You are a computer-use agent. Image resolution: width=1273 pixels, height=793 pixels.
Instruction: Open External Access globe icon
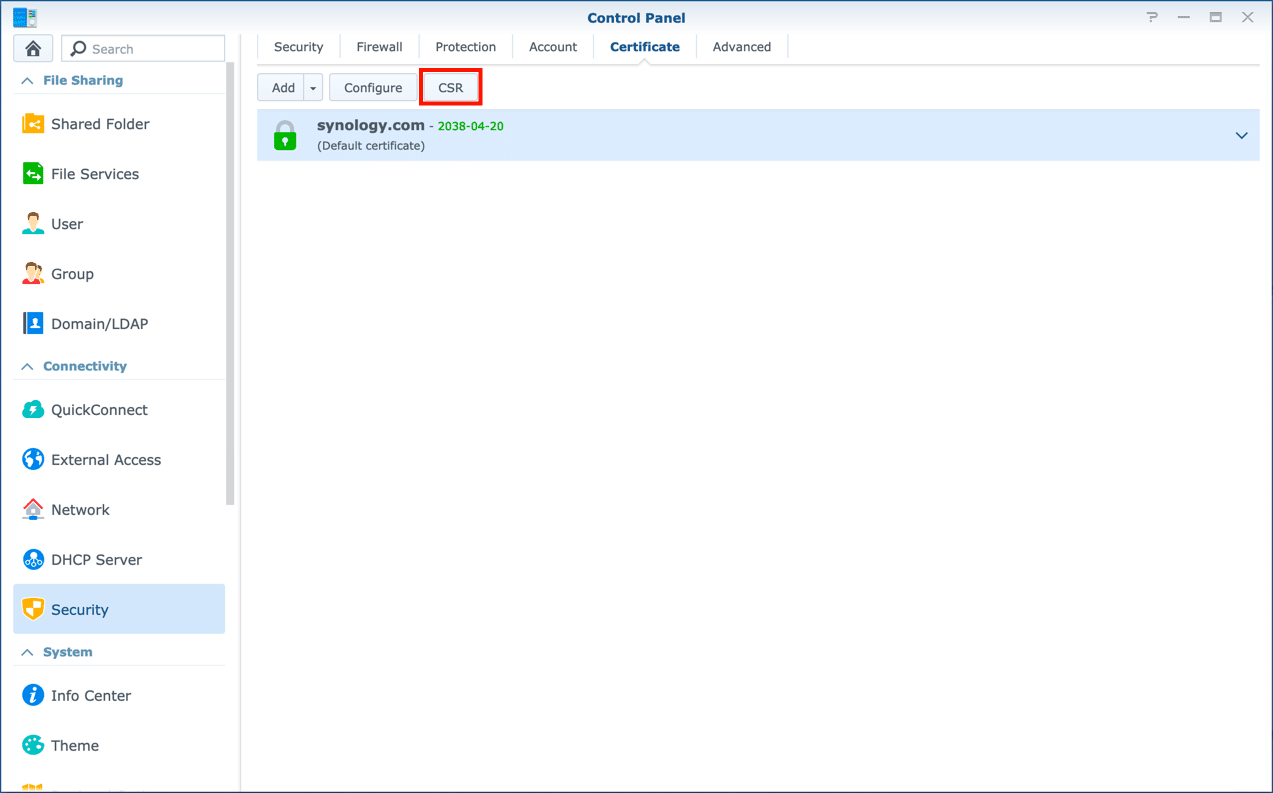(33, 460)
